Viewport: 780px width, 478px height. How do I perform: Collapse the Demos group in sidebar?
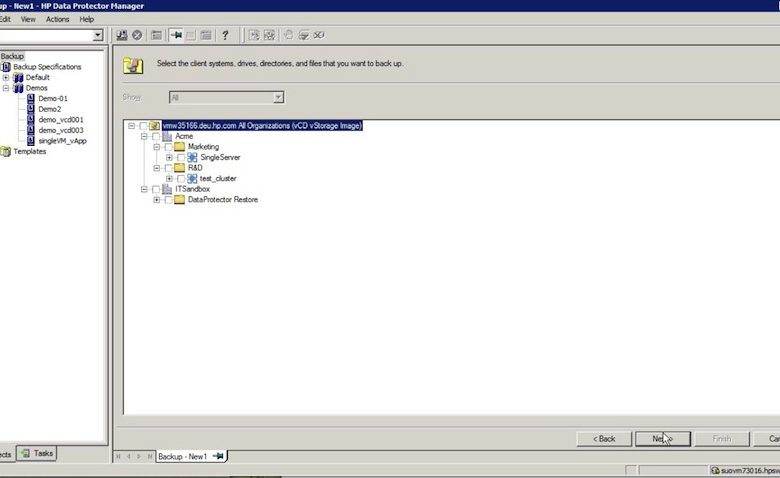click(x=6, y=88)
